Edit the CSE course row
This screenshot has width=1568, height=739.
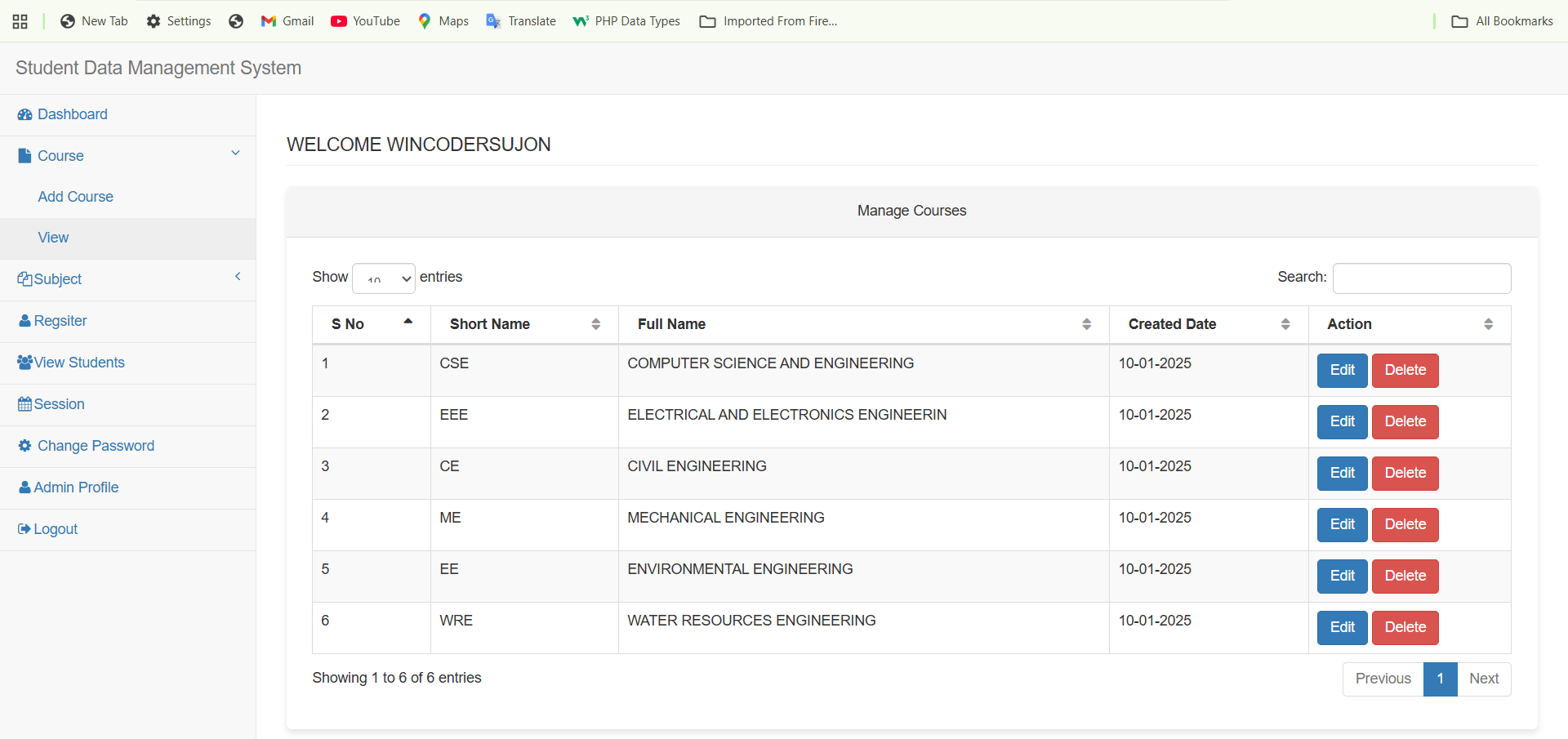(x=1342, y=371)
